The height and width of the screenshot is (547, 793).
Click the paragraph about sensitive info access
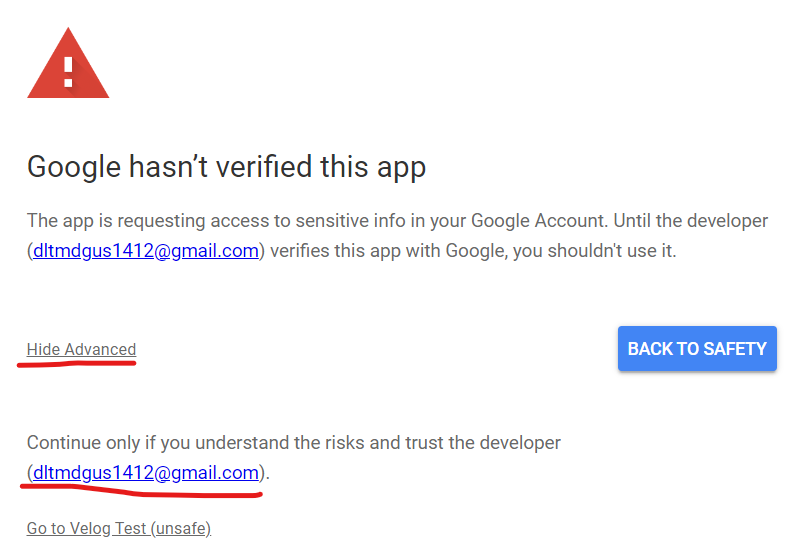coord(398,236)
